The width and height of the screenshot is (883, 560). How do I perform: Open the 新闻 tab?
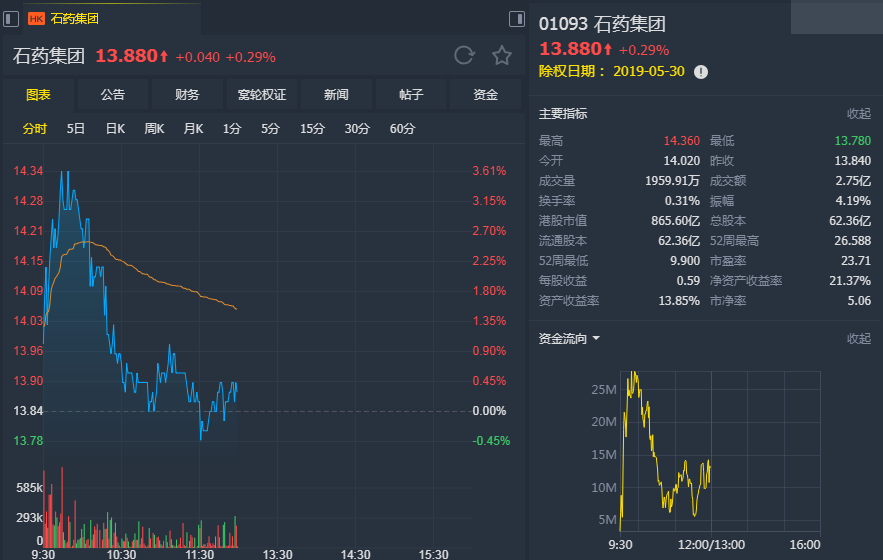coord(336,95)
